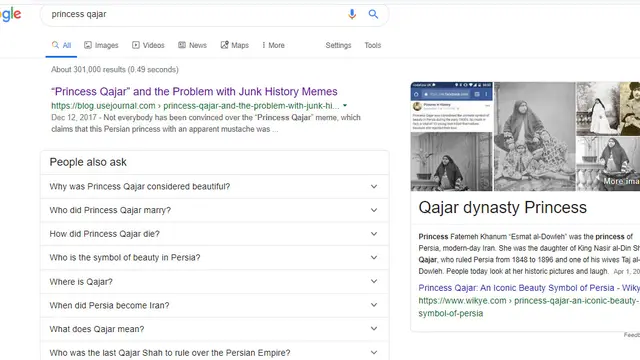Open search Settings
640x360 pixels.
(x=338, y=45)
